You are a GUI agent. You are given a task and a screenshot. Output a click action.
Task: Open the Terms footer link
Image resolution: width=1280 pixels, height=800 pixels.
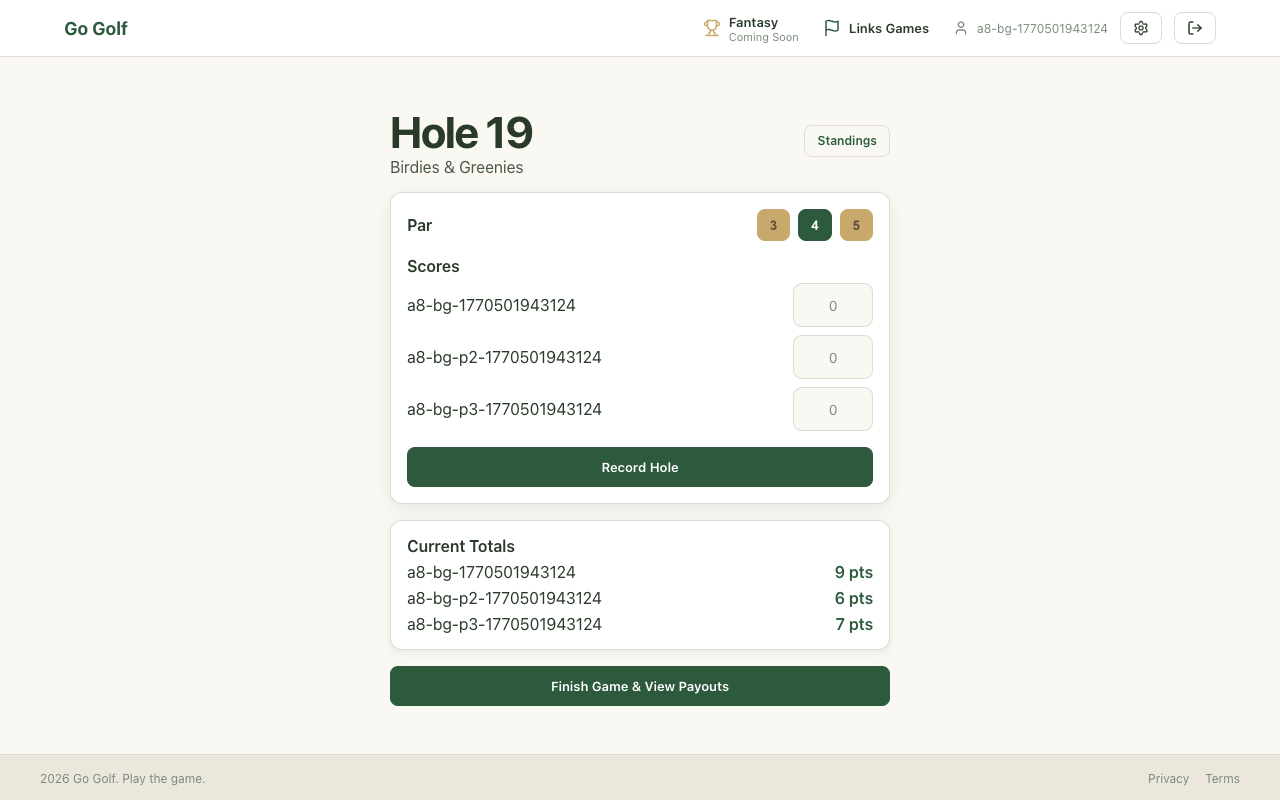point(1222,779)
